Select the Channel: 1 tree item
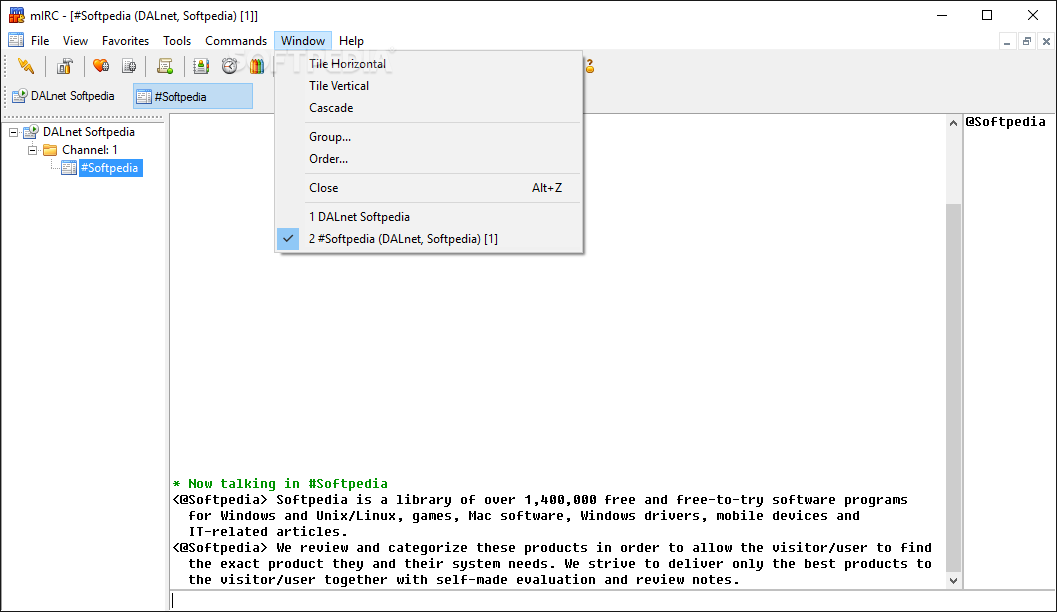Screen dimensions: 1057x612 (x=90, y=150)
